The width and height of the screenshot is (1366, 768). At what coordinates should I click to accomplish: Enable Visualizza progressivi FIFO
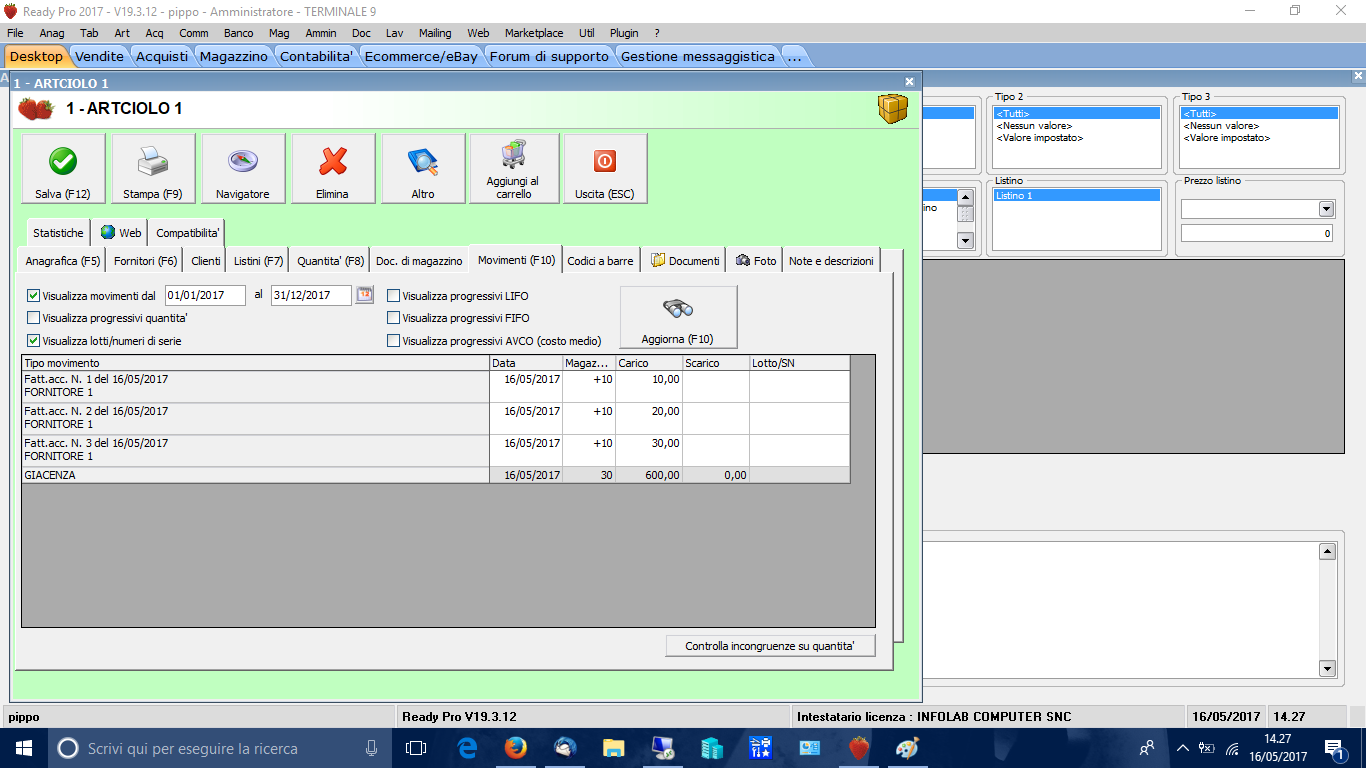pyautogui.click(x=393, y=318)
